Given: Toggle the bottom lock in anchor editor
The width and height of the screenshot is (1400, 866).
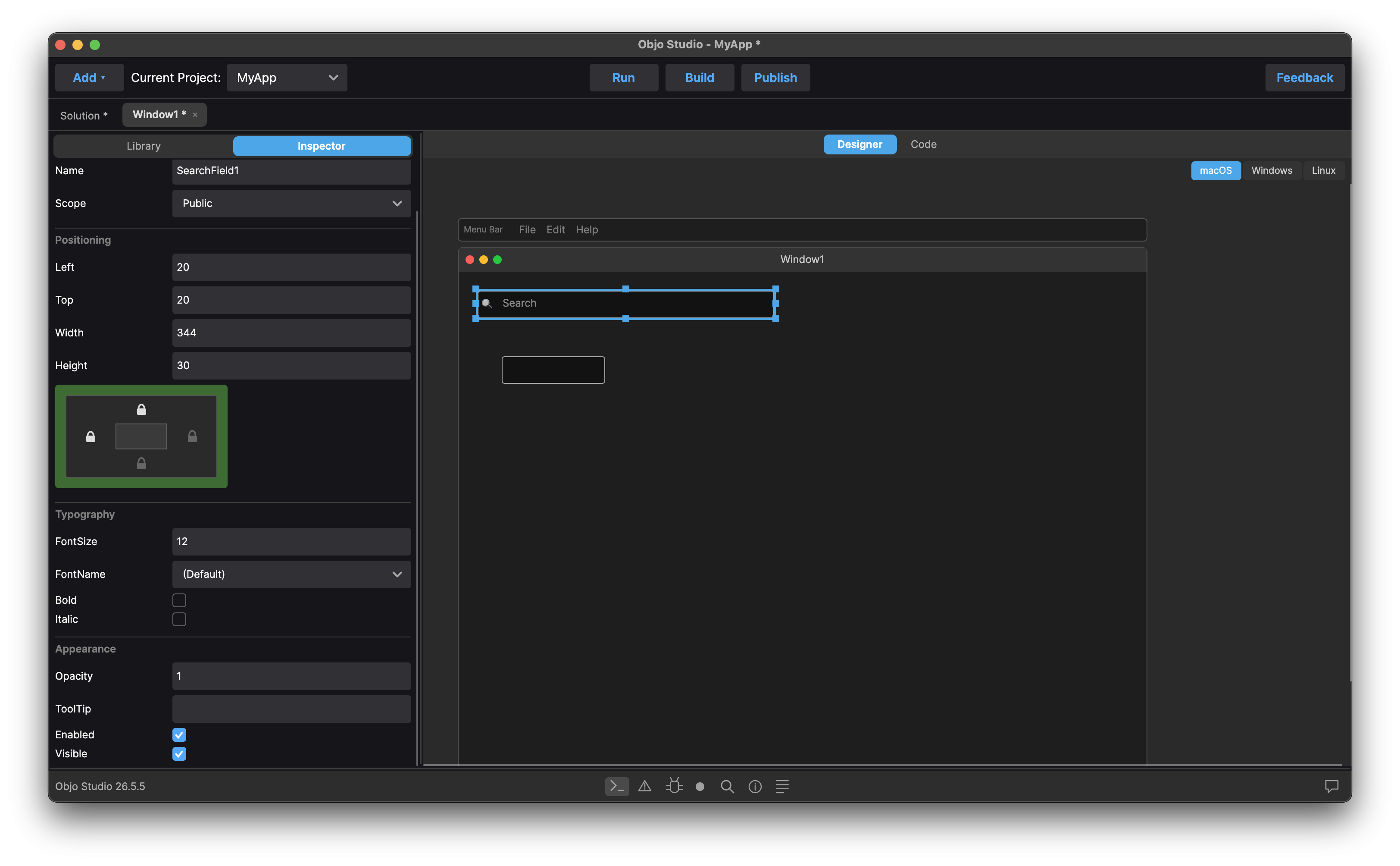Looking at the screenshot, I should (141, 463).
